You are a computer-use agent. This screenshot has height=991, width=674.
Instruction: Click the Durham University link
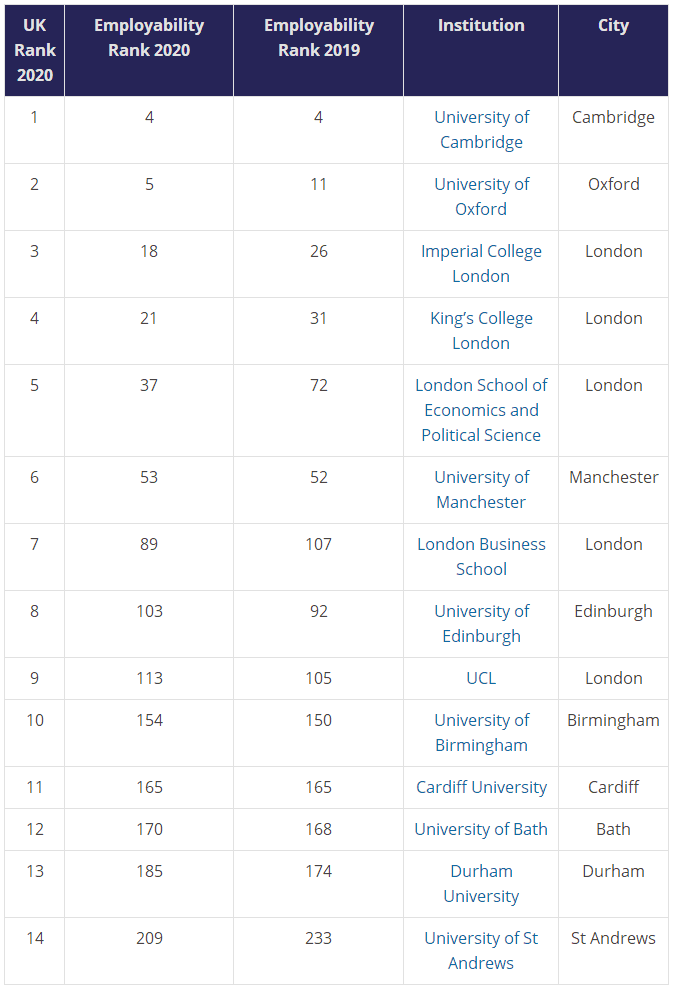[481, 884]
